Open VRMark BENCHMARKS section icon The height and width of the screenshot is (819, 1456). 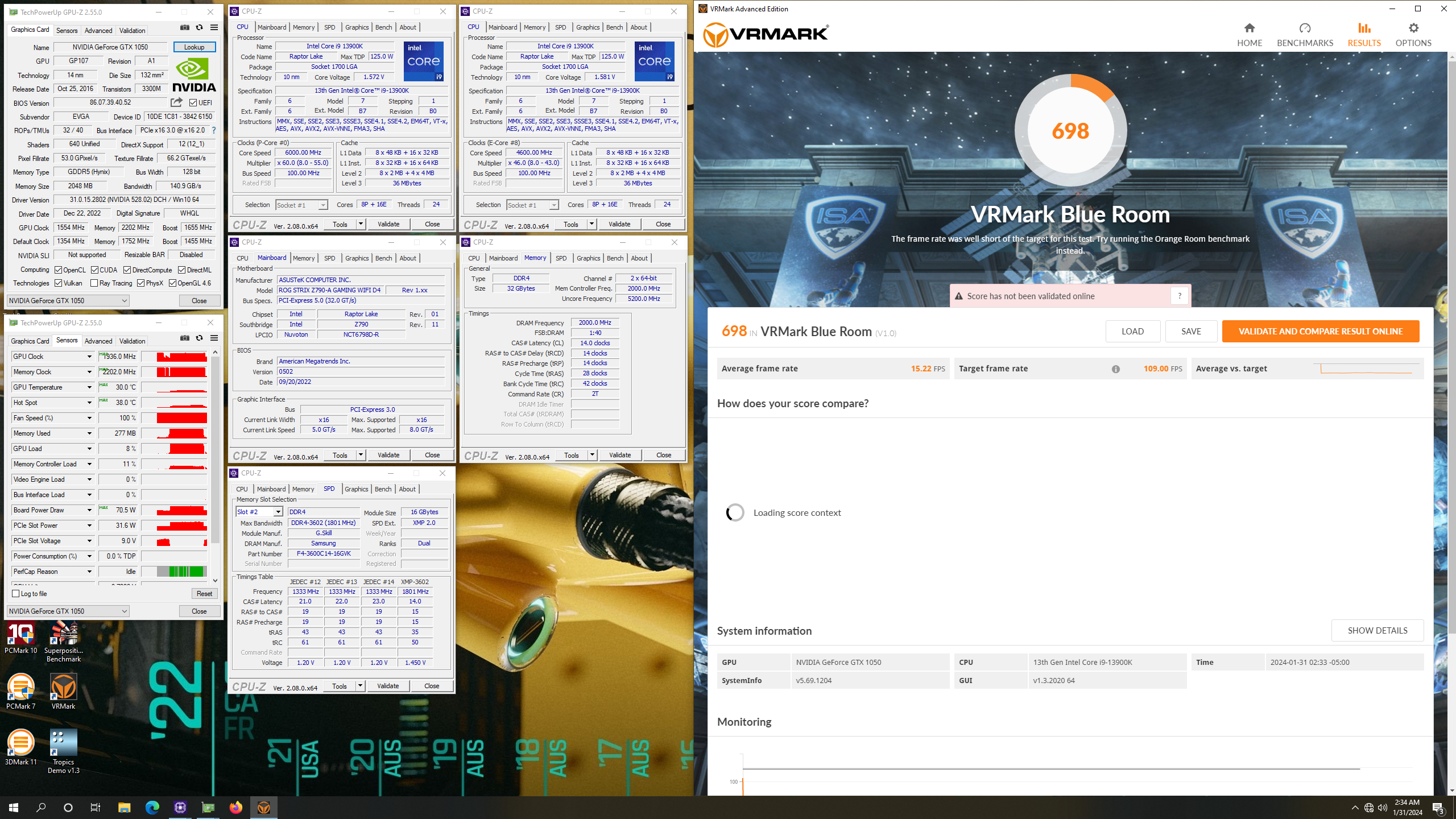pyautogui.click(x=1305, y=28)
